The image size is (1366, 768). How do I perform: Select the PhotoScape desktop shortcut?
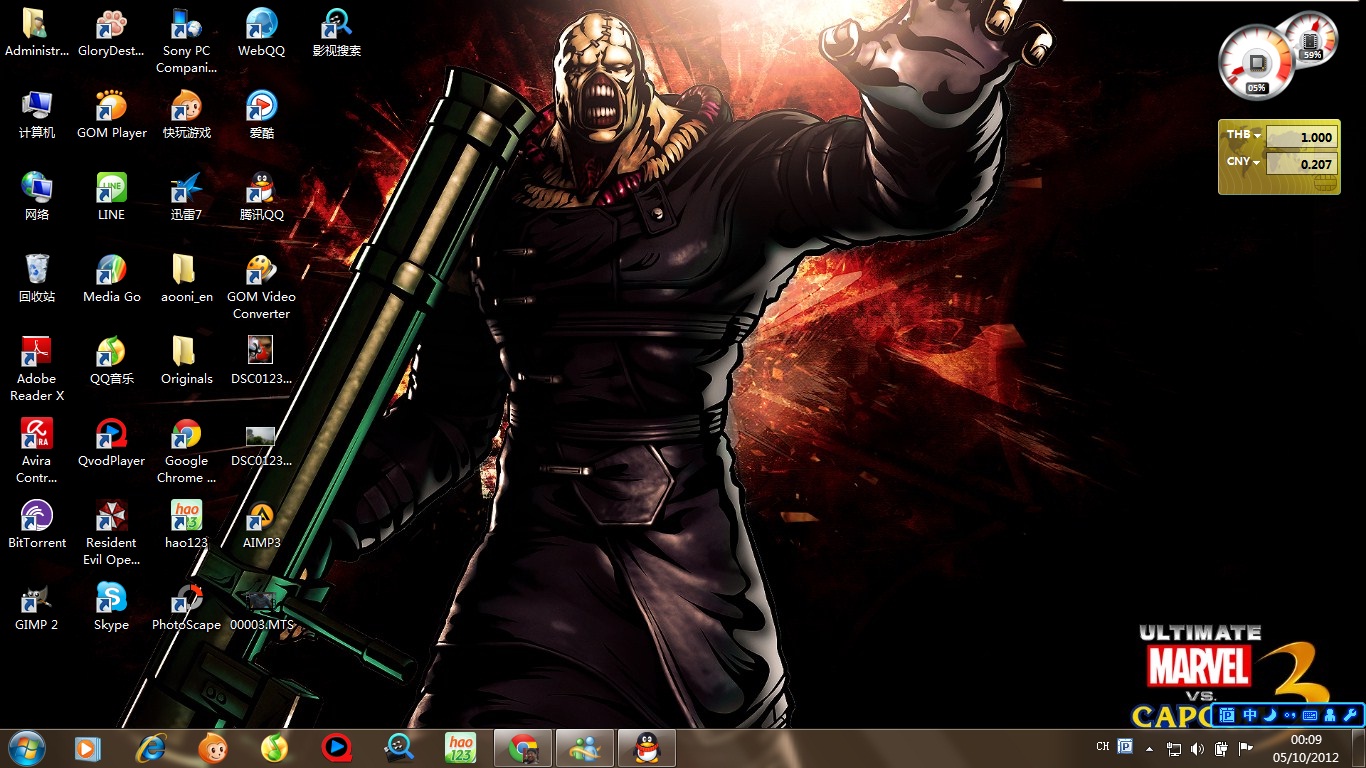(186, 607)
